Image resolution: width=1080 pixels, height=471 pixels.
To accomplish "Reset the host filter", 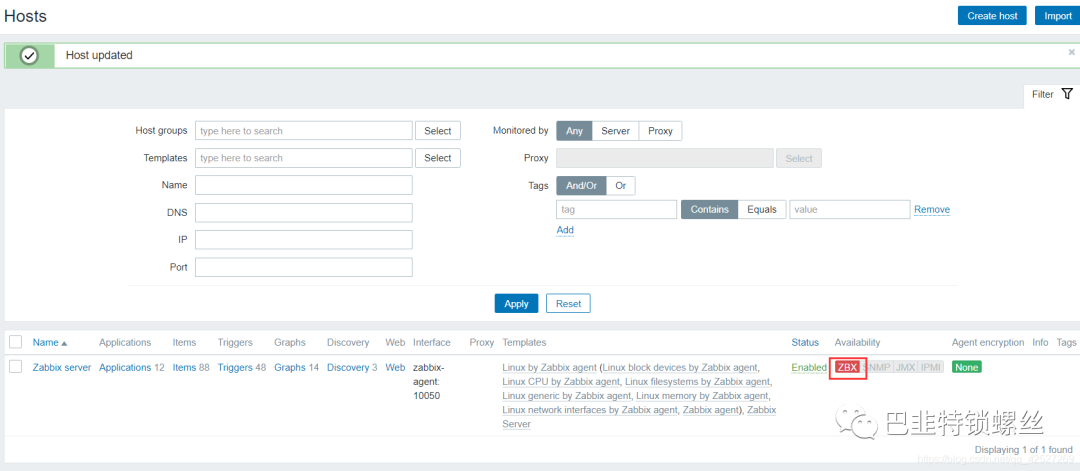I will click(x=568, y=304).
